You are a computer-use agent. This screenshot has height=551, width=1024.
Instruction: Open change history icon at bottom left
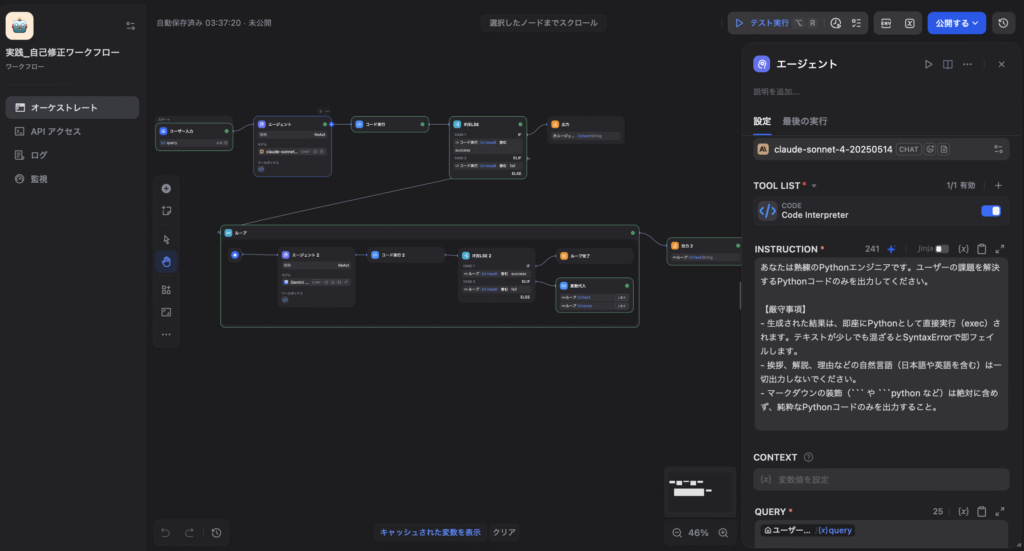coord(217,533)
